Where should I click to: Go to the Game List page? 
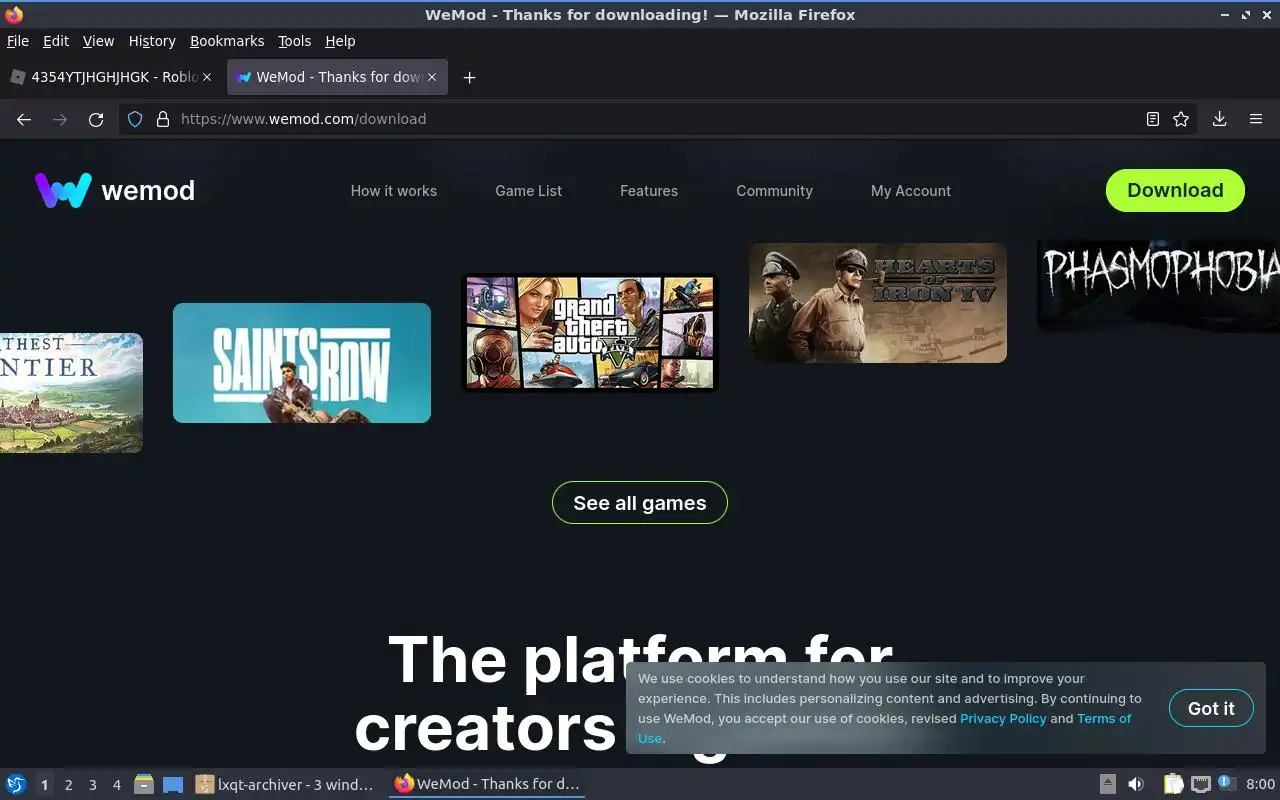click(x=529, y=191)
